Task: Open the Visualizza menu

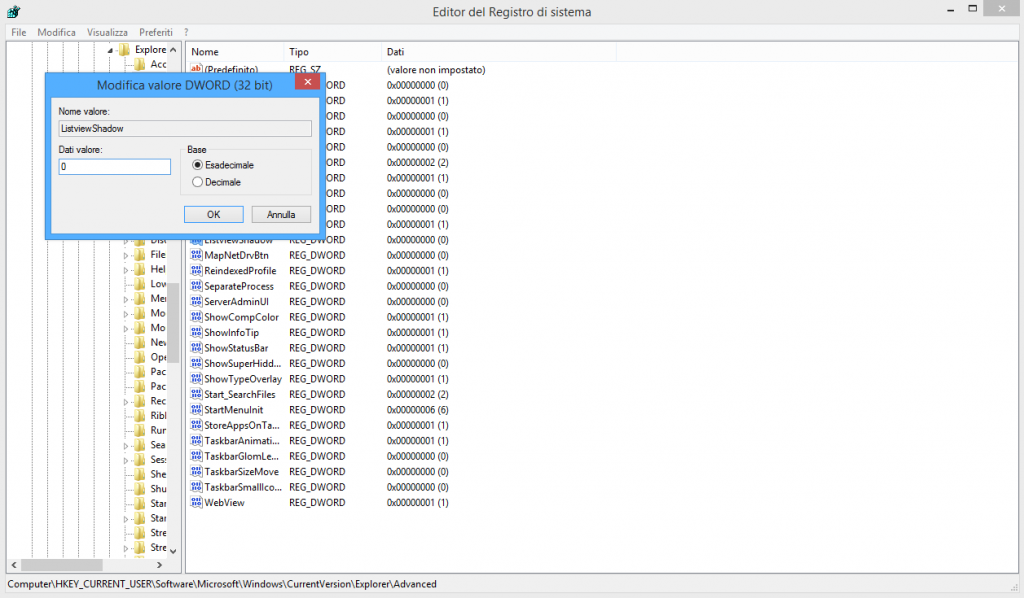Action: point(107,32)
